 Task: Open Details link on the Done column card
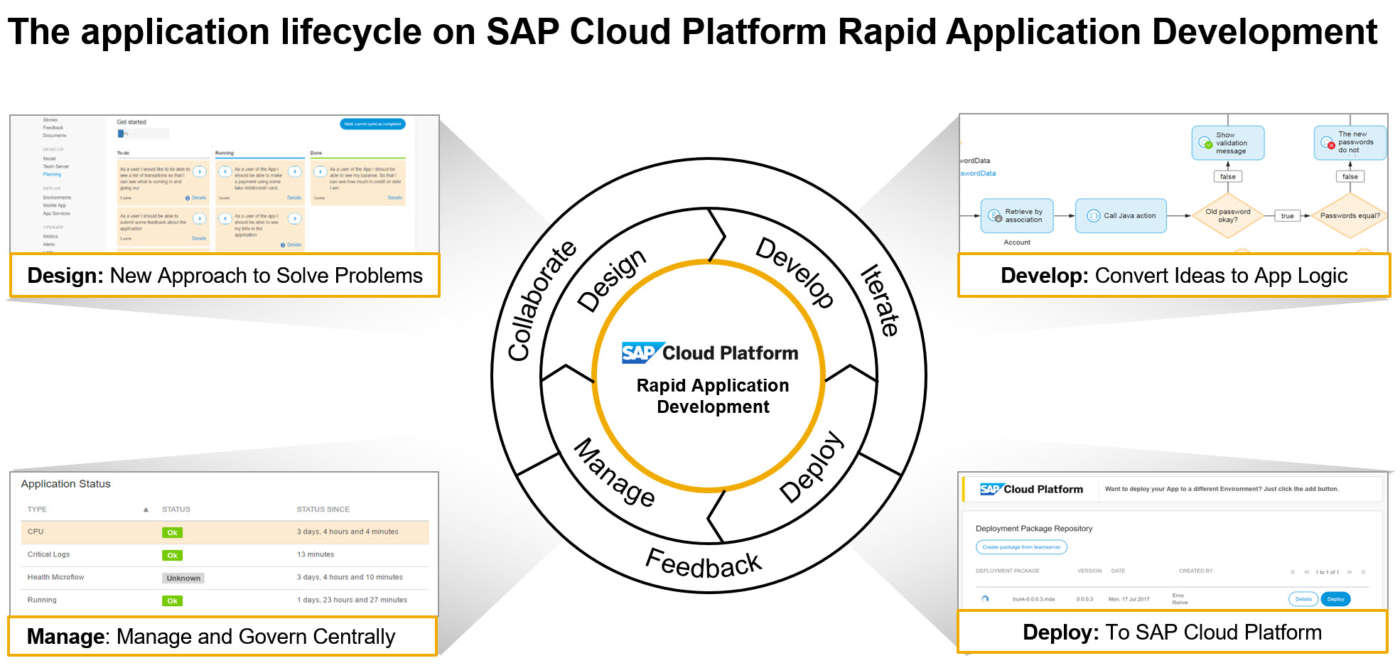click(x=394, y=198)
